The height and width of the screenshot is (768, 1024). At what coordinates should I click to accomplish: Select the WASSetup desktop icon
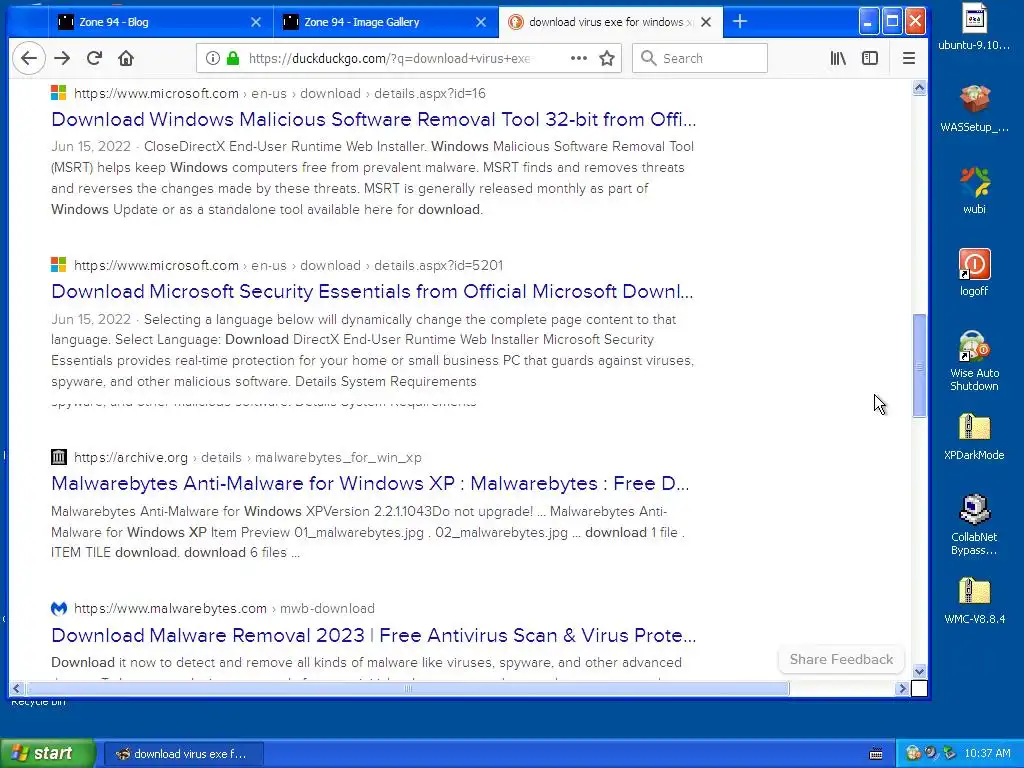pyautogui.click(x=974, y=109)
